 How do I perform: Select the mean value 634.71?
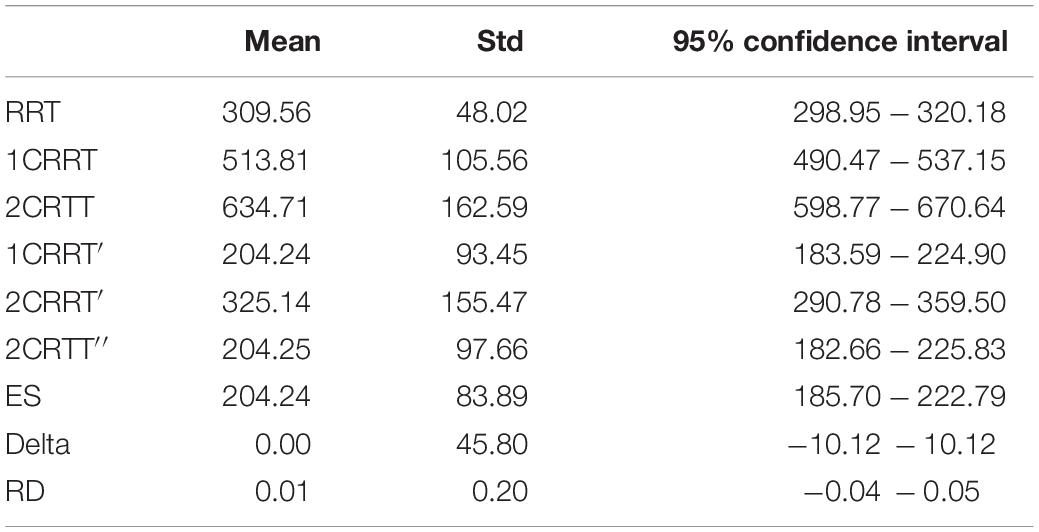(265, 207)
